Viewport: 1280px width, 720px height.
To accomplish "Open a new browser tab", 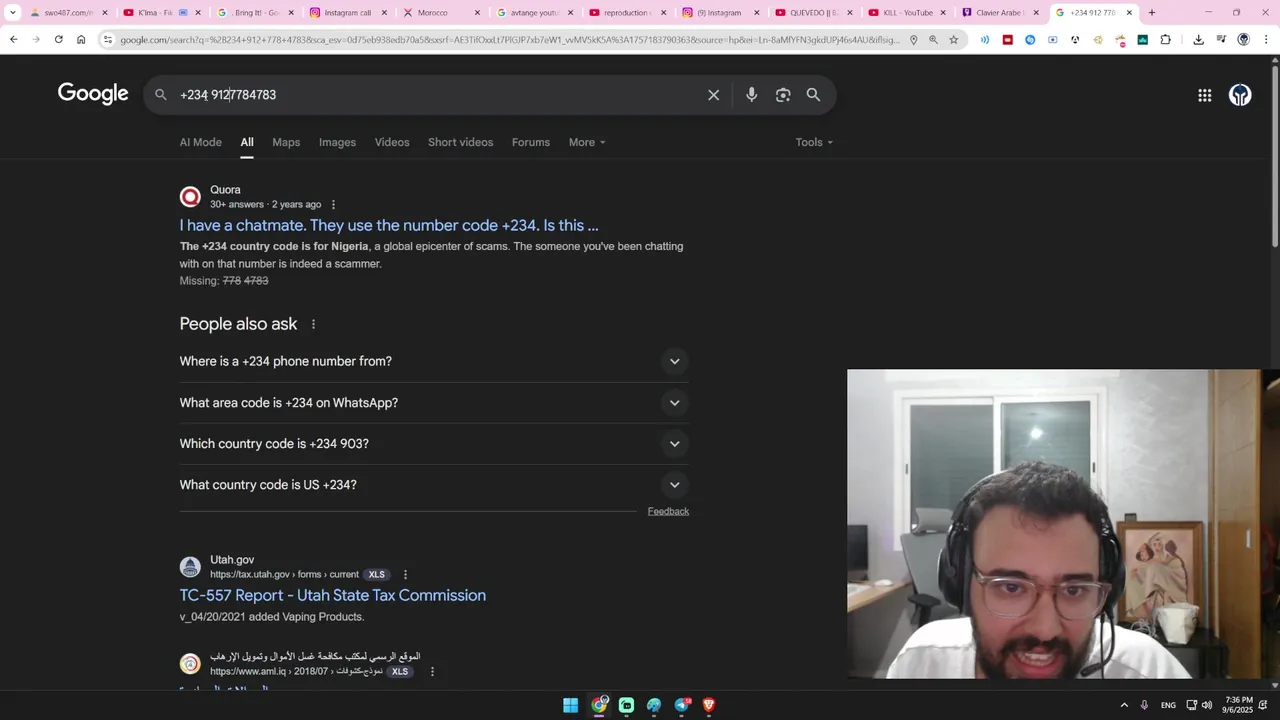I will (x=1151, y=13).
